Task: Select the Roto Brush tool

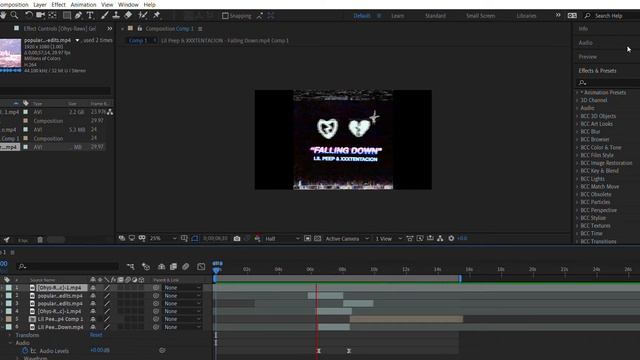Action: pyautogui.click(x=142, y=15)
